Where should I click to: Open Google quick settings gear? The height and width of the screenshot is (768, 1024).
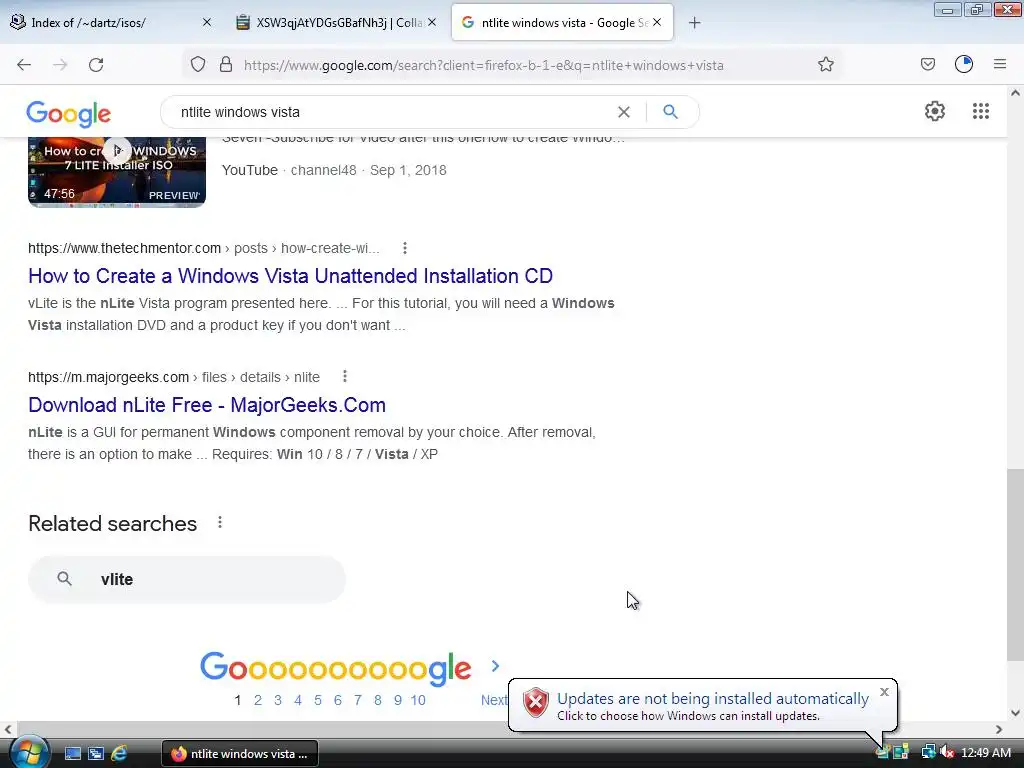click(935, 111)
